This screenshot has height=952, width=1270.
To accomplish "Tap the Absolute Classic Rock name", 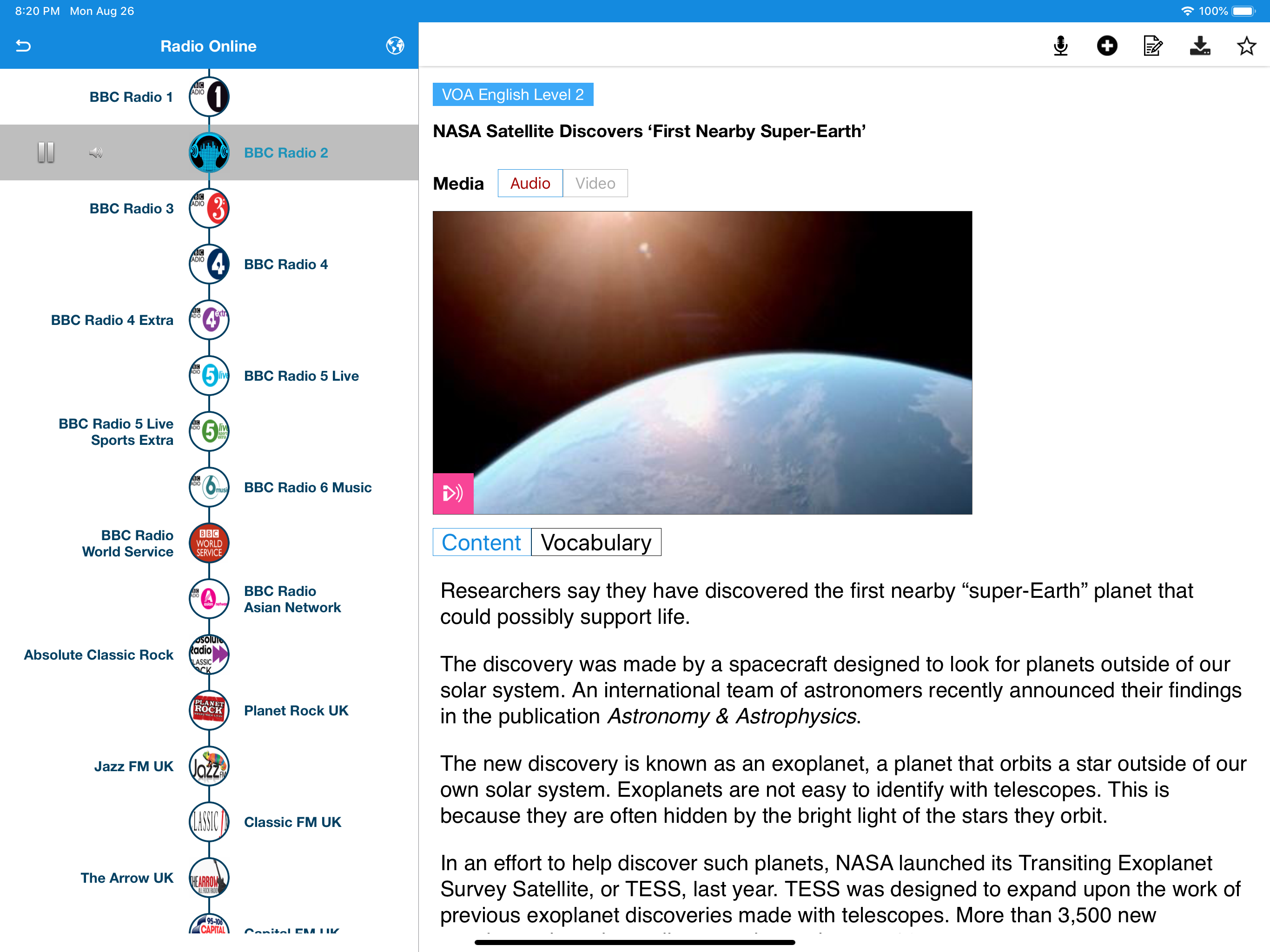I will [x=98, y=654].
